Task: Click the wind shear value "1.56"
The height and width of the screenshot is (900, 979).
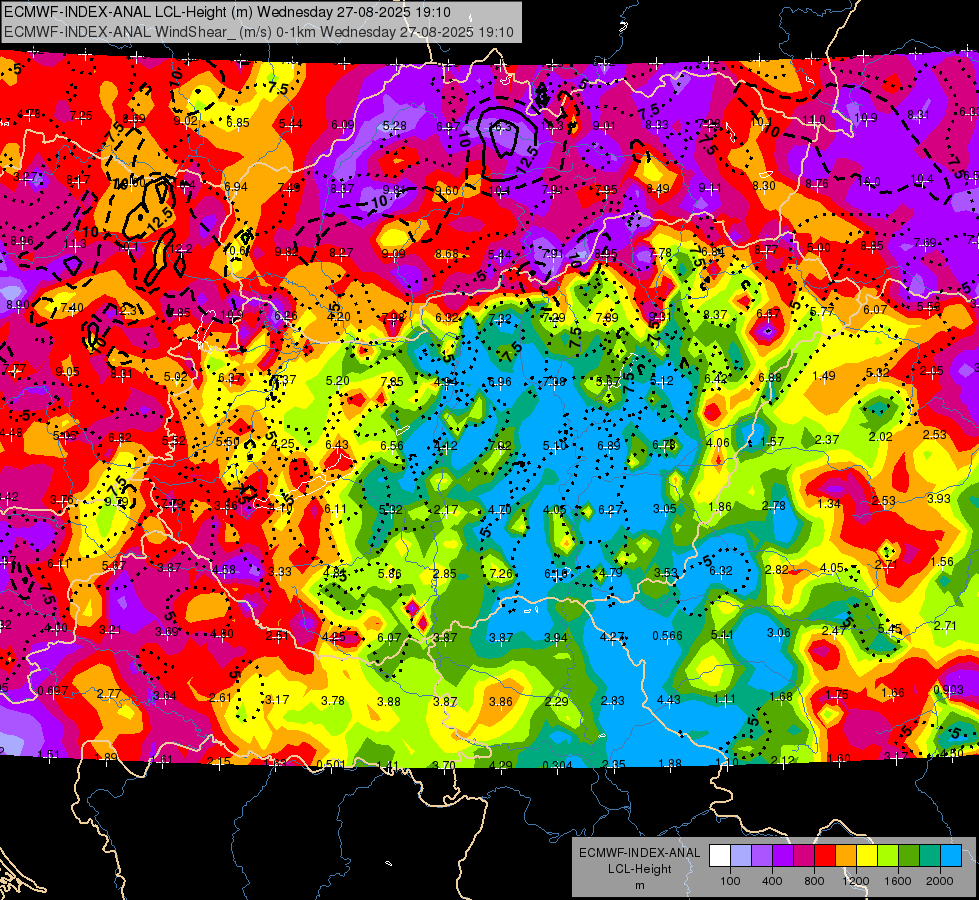Action: click(x=942, y=561)
